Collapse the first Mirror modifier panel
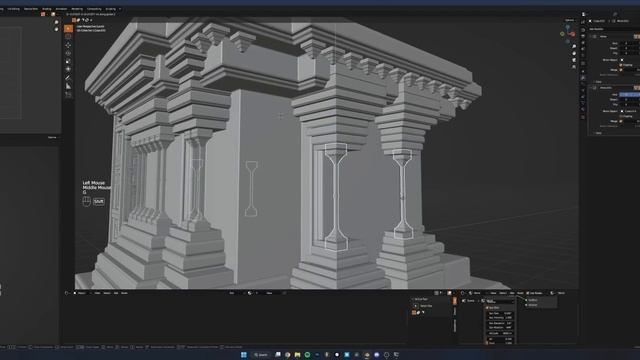Image resolution: width=640 pixels, height=360 pixels. (590, 36)
